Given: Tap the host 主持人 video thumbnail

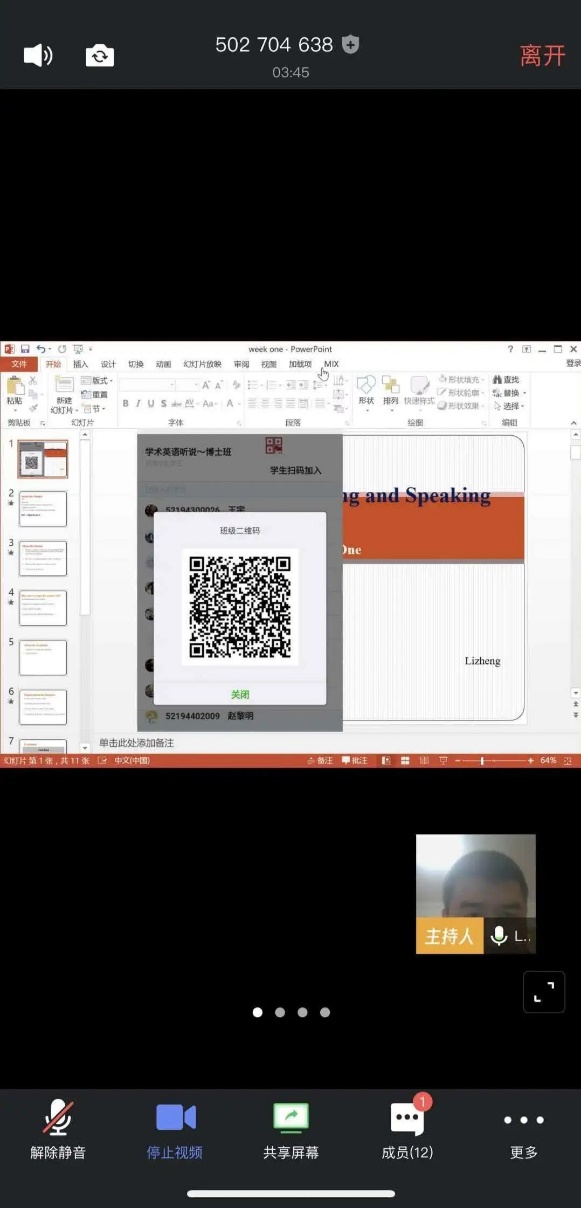Looking at the screenshot, I should 476,894.
